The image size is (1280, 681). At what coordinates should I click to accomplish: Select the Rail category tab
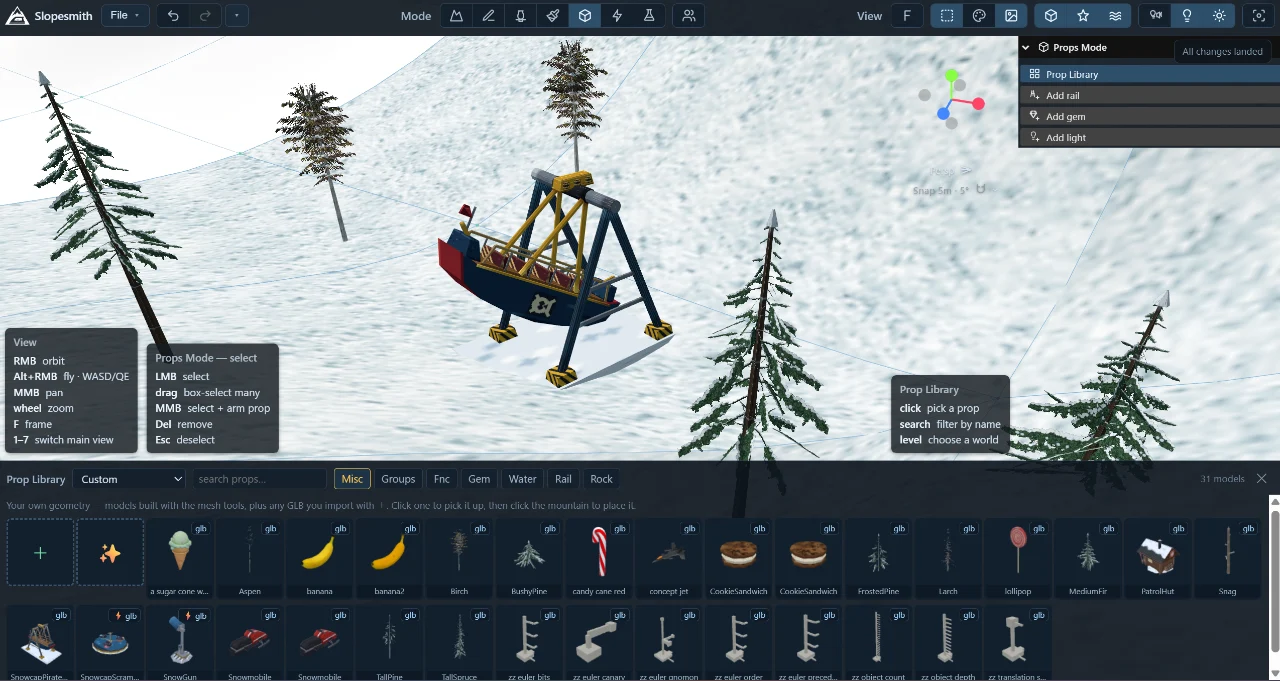click(563, 479)
